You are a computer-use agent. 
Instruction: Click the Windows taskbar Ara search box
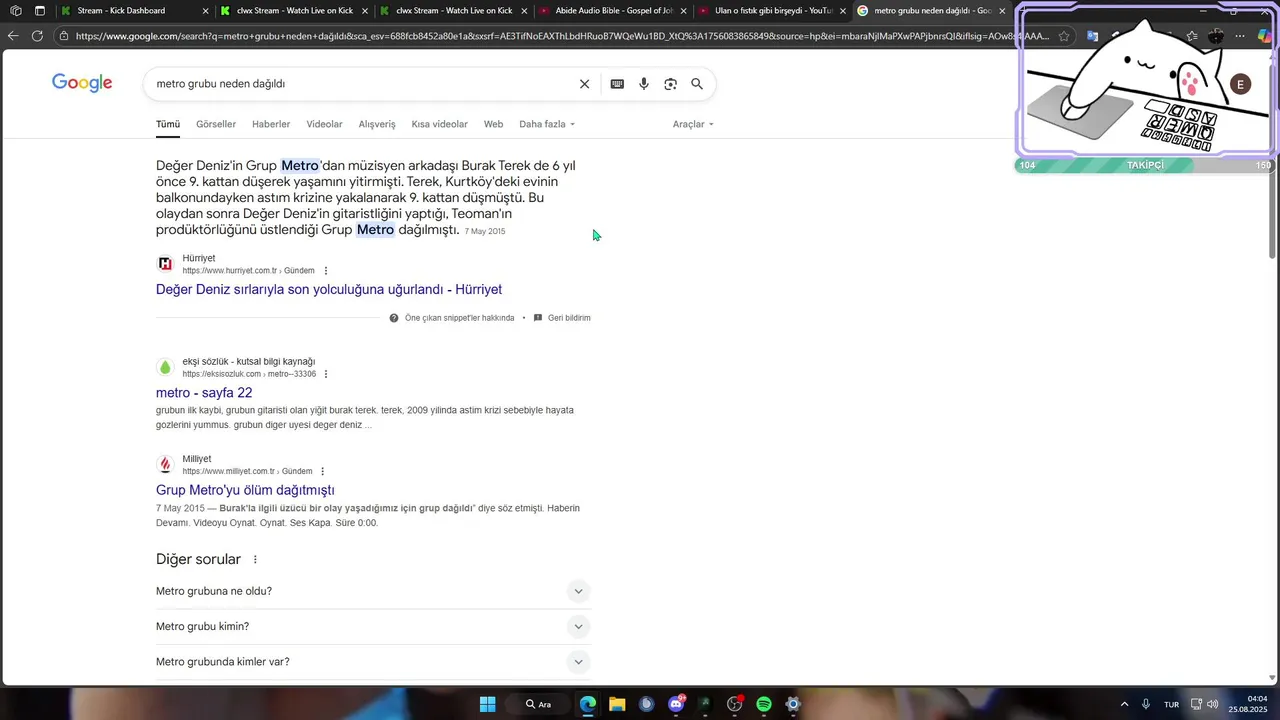pos(539,704)
